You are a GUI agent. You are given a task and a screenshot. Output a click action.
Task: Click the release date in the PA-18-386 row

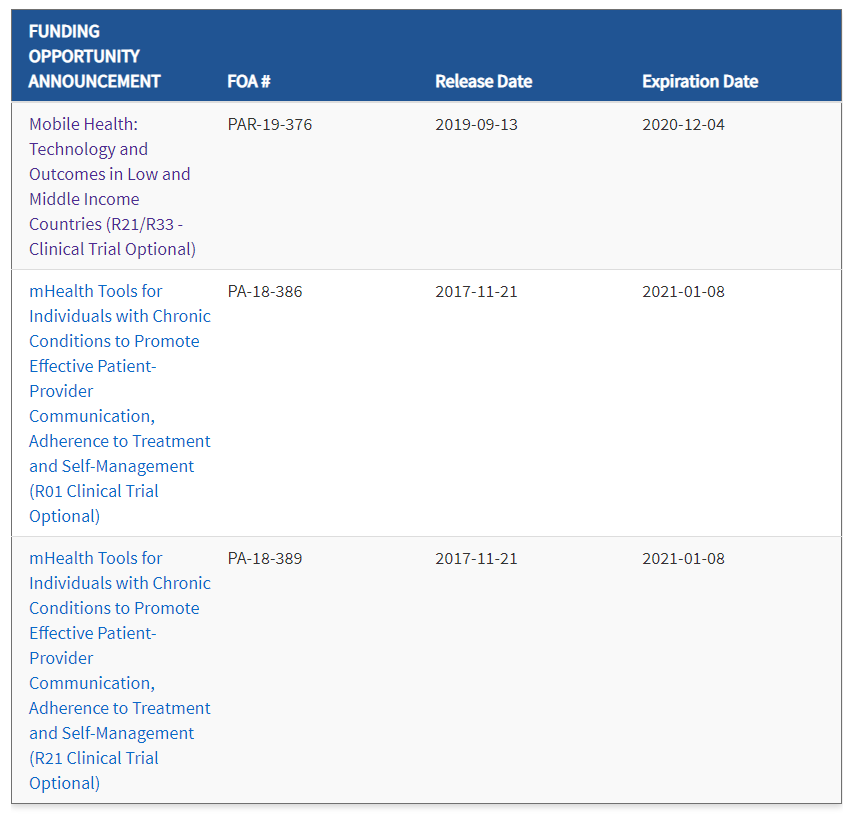476,292
